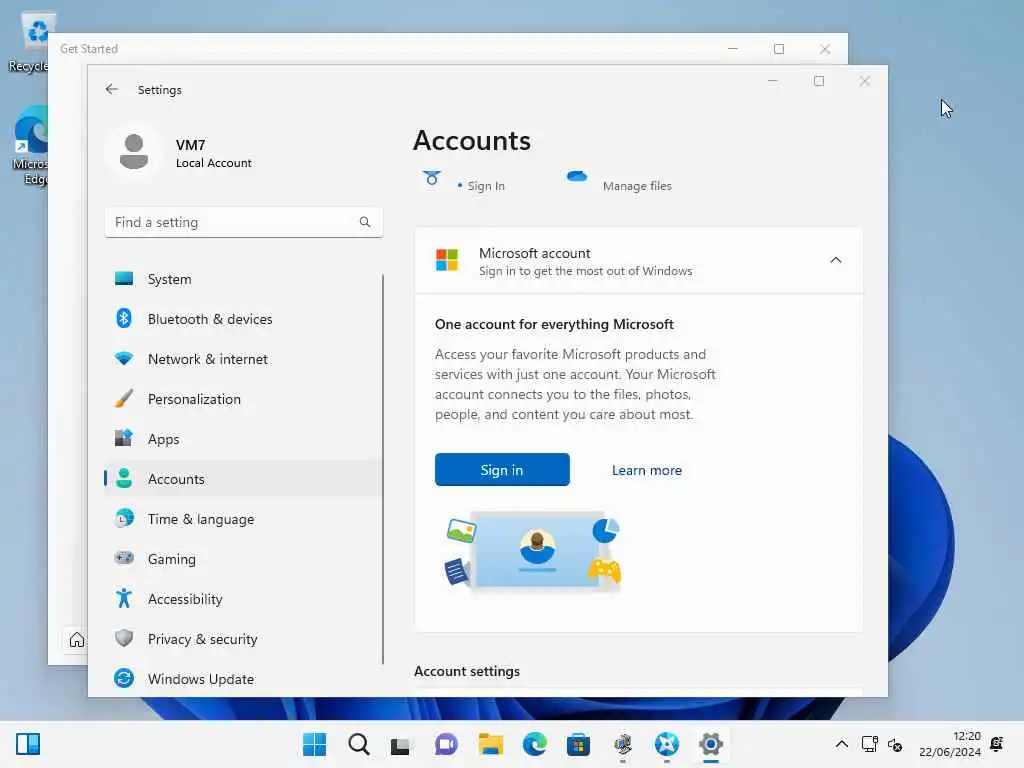
Task: Click the Privacy & security shield icon
Action: [x=123, y=638]
